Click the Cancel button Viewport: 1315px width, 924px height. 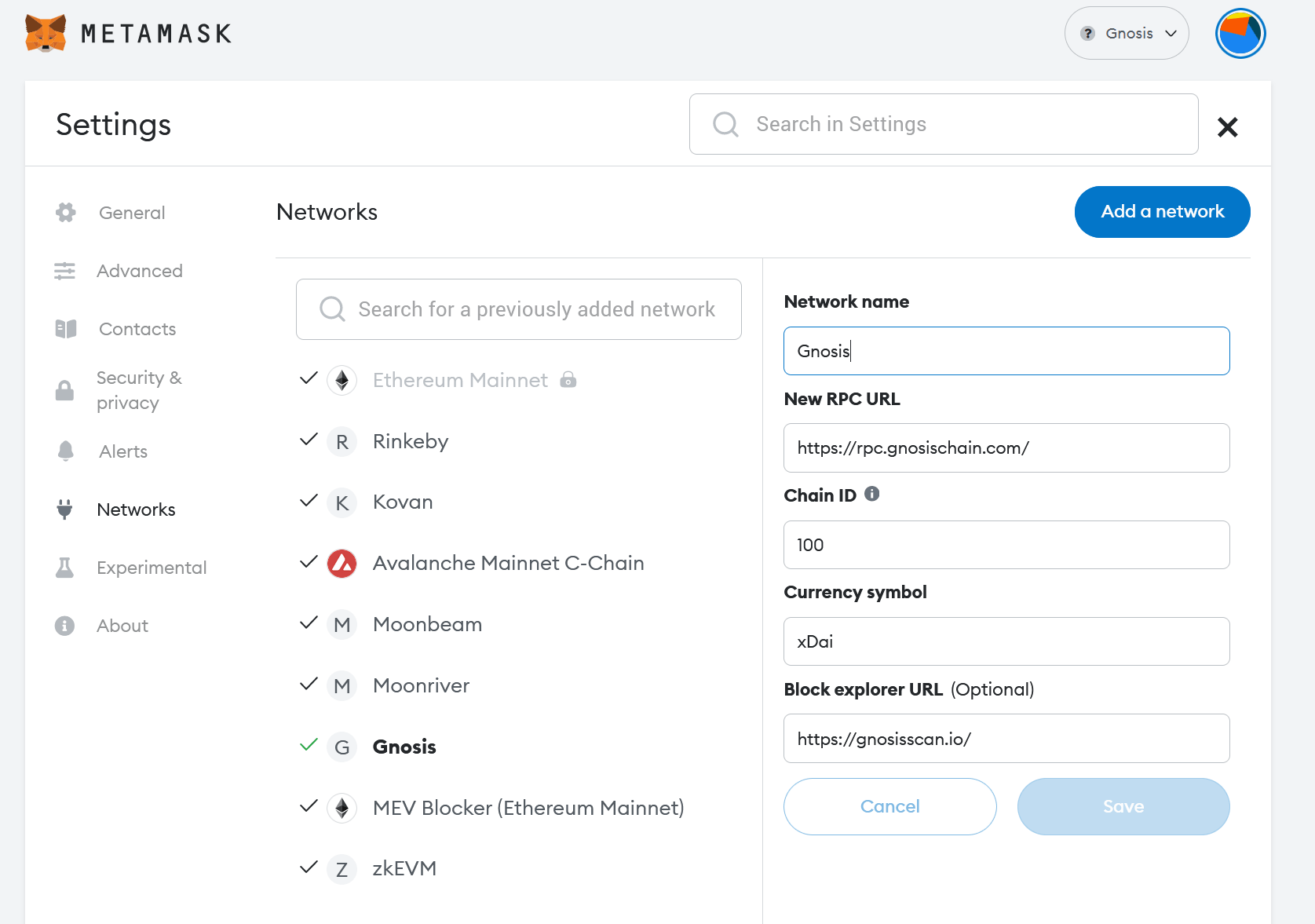pos(889,806)
